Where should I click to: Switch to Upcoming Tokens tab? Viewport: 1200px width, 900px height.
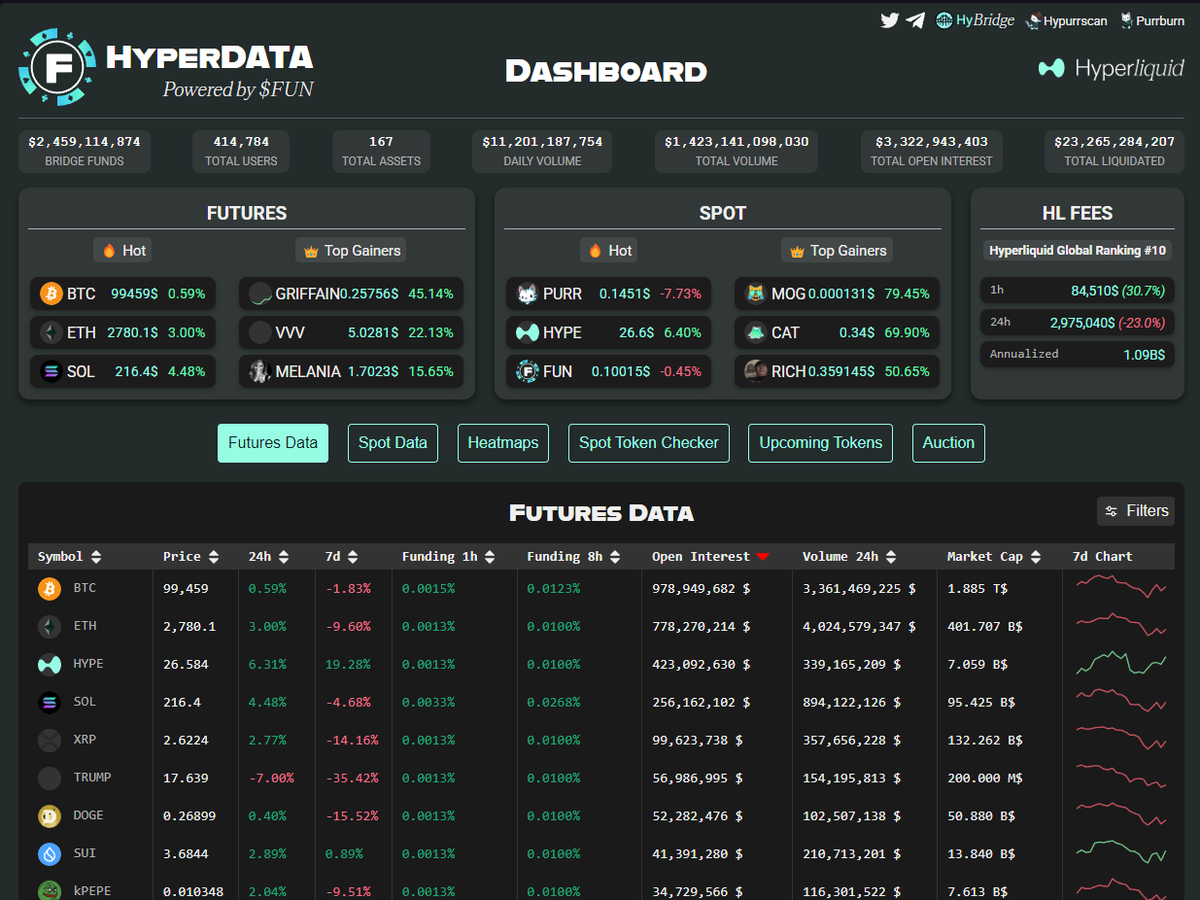821,443
